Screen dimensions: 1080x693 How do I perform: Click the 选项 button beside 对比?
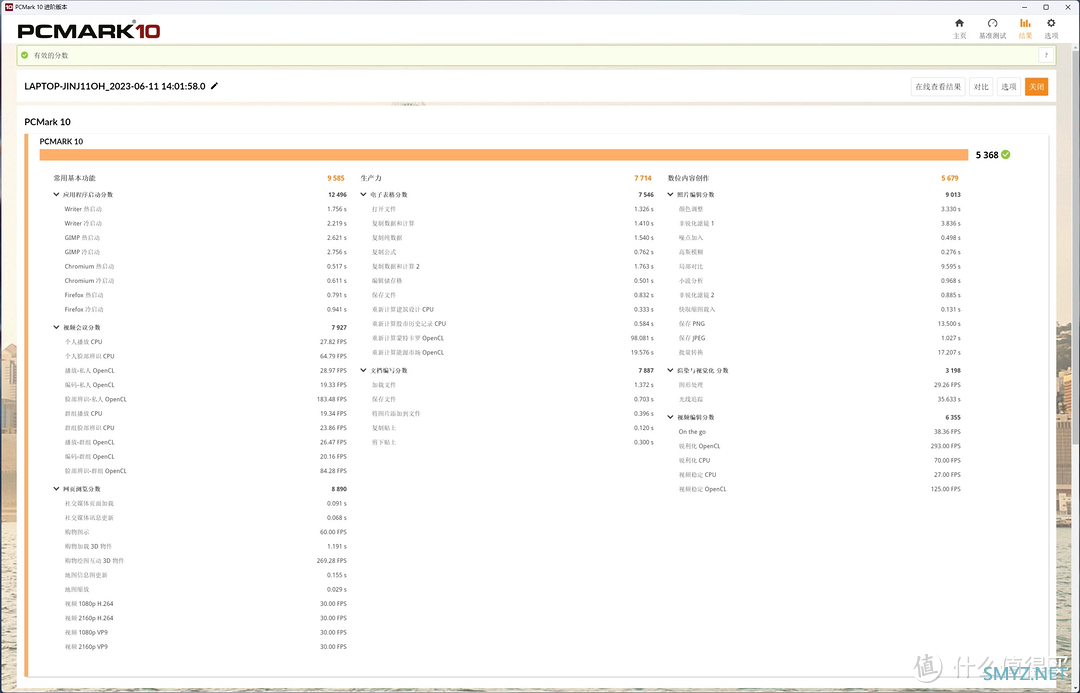(1008, 87)
